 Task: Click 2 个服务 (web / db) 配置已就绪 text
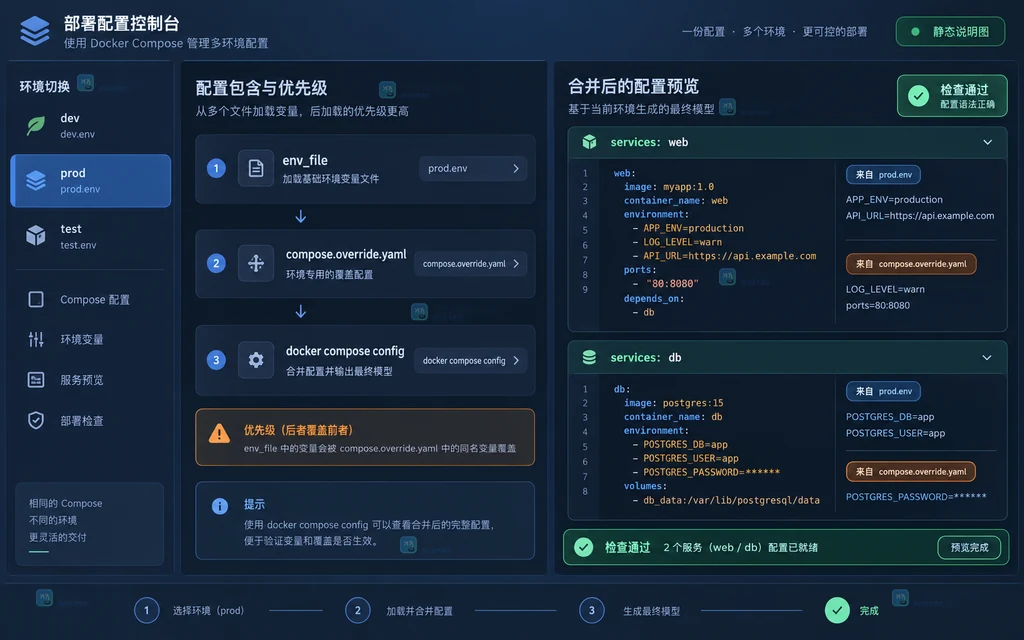pos(741,547)
